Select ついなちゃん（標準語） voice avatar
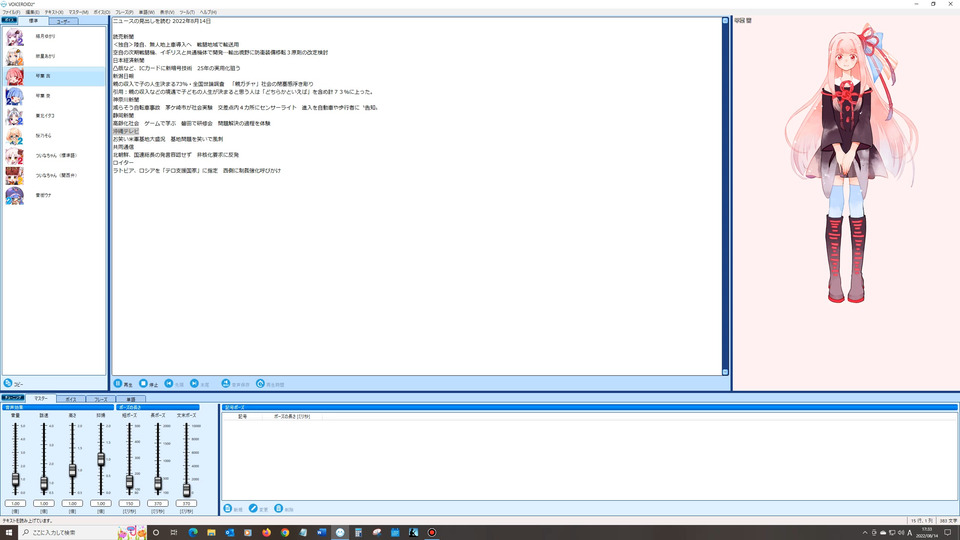This screenshot has height=540, width=960. coord(15,156)
